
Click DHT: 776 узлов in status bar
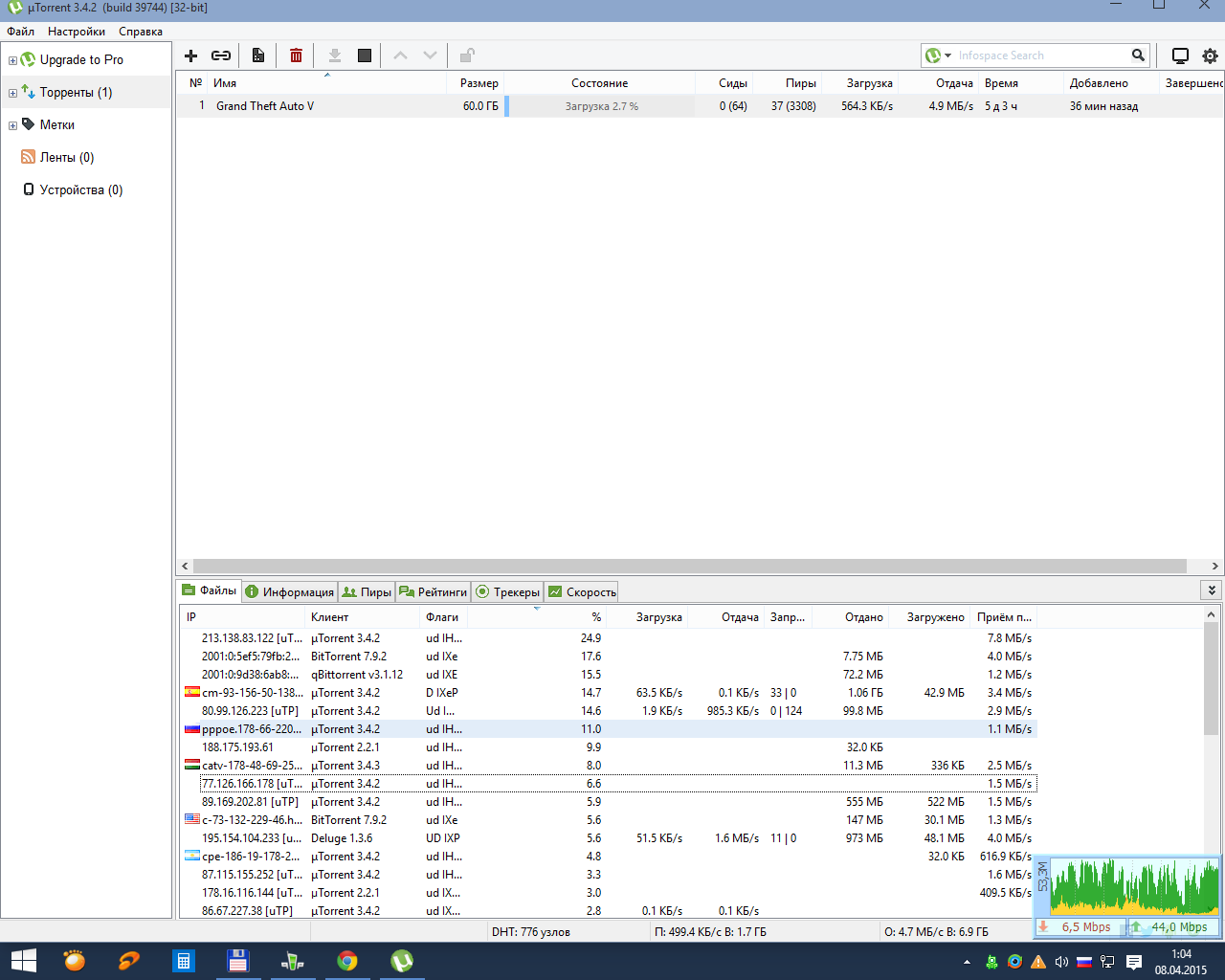click(x=531, y=931)
